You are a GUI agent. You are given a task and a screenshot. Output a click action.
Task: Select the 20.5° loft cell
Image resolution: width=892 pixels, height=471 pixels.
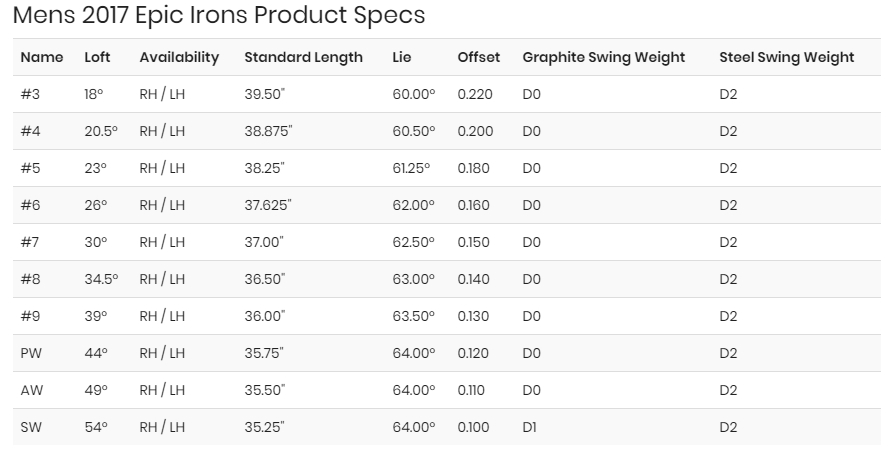coord(101,132)
